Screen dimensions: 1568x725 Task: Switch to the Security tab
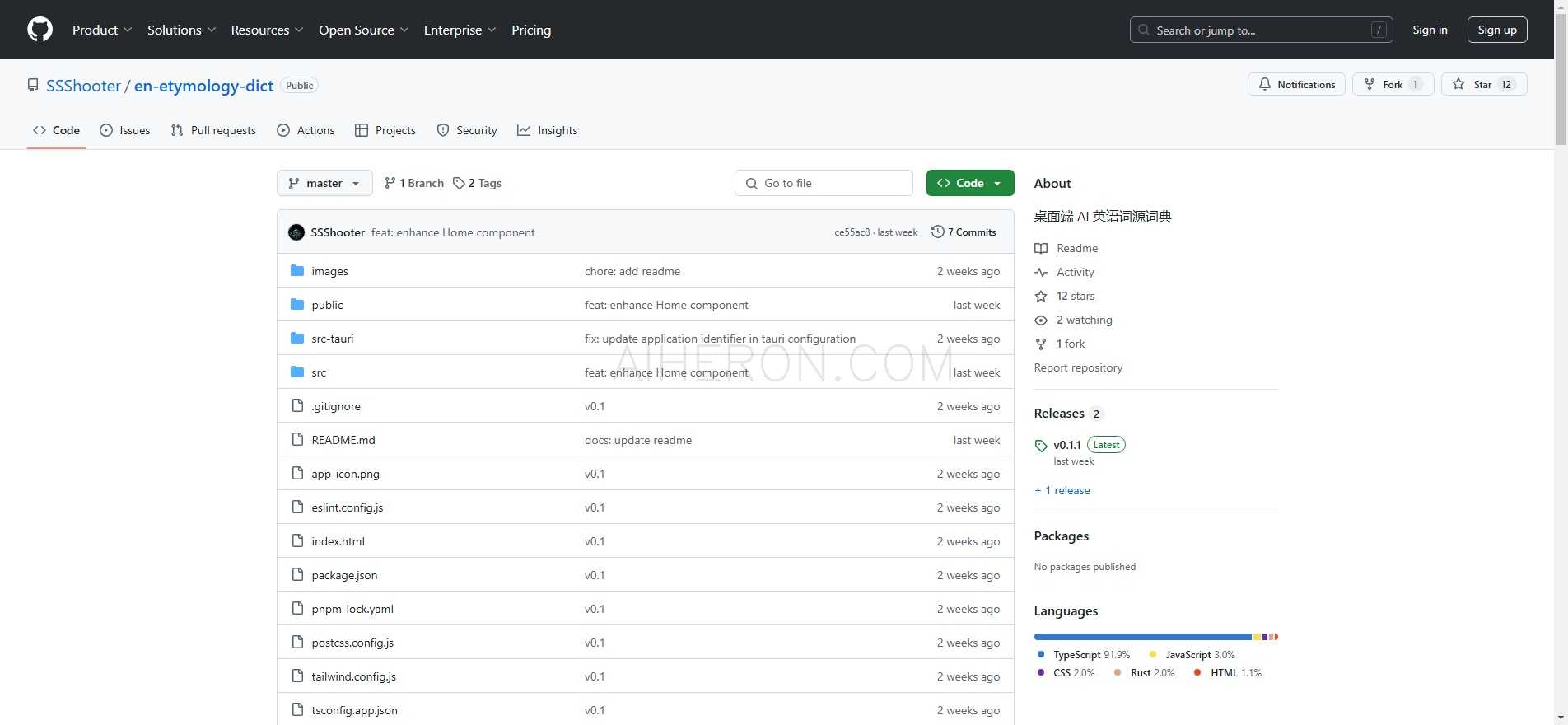click(467, 130)
